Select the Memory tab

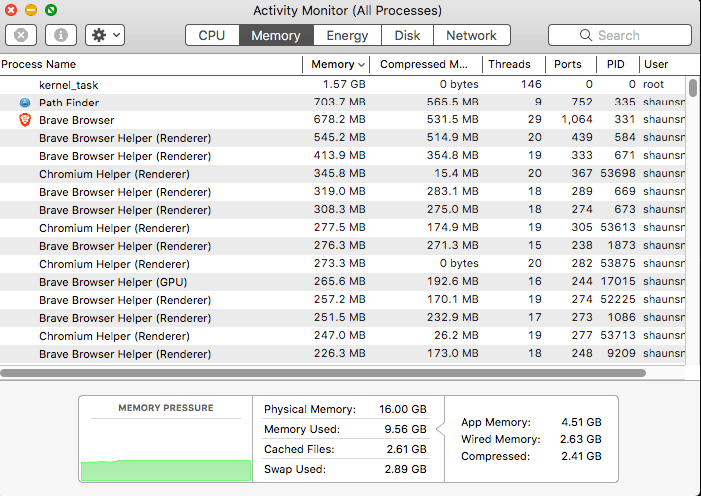pos(276,35)
